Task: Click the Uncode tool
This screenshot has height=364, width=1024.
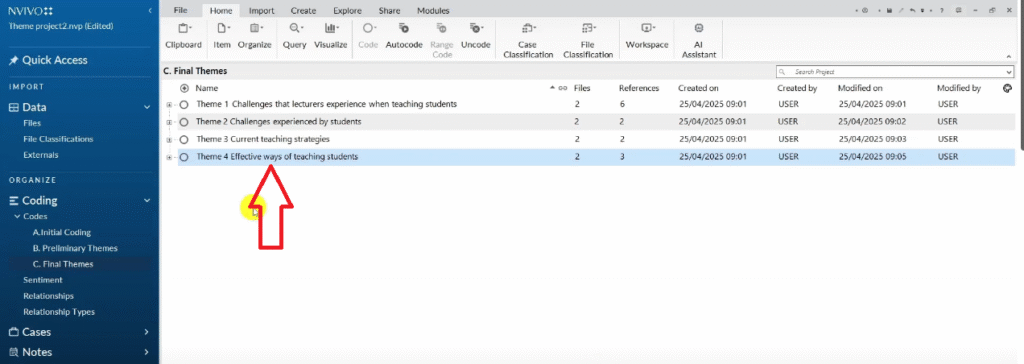Action: (x=475, y=37)
